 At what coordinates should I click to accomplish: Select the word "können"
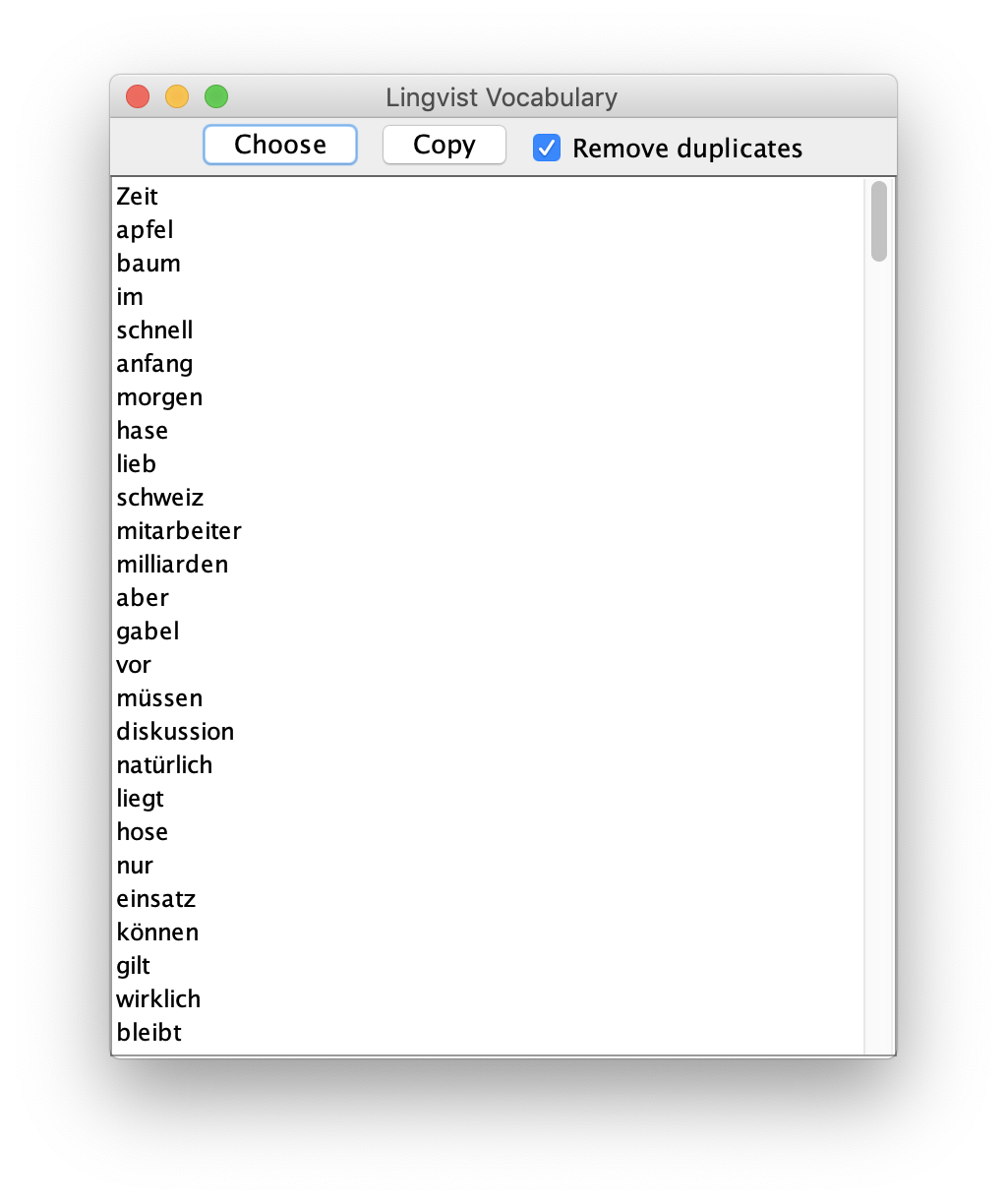click(x=157, y=933)
